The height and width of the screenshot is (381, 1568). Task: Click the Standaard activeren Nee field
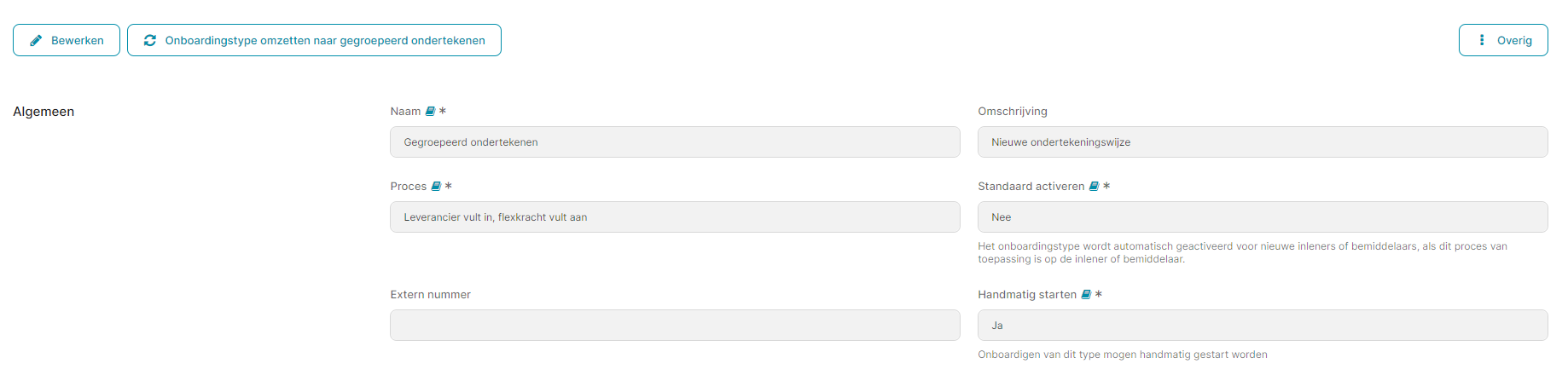pos(1263,217)
